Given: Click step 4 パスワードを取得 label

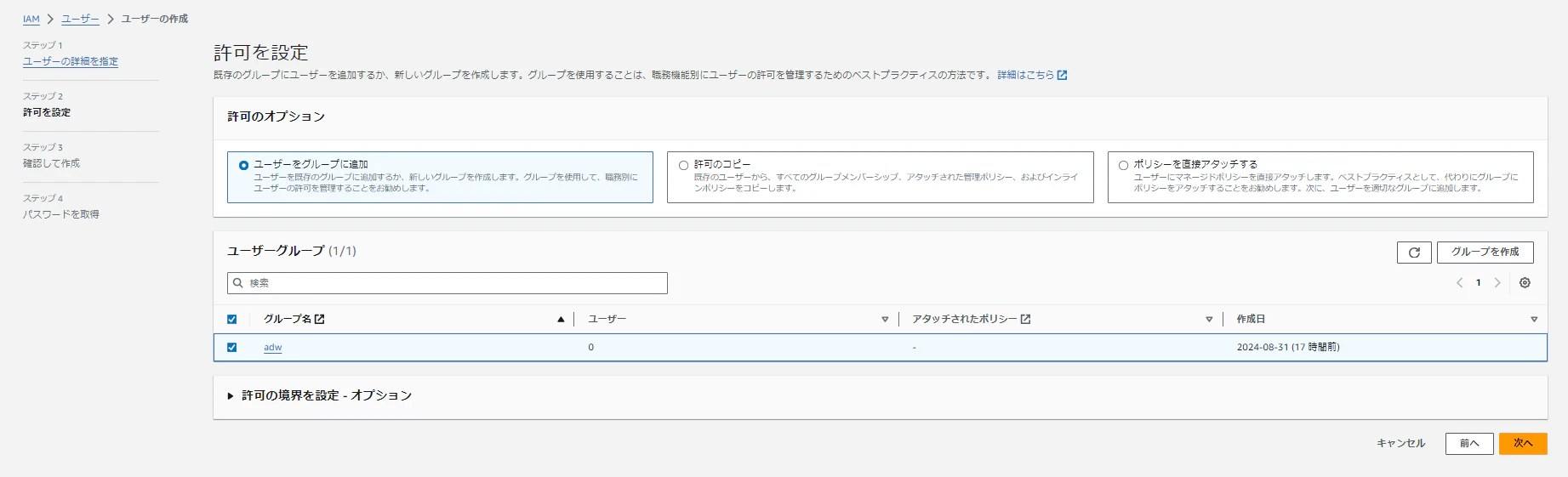Looking at the screenshot, I should click(61, 214).
